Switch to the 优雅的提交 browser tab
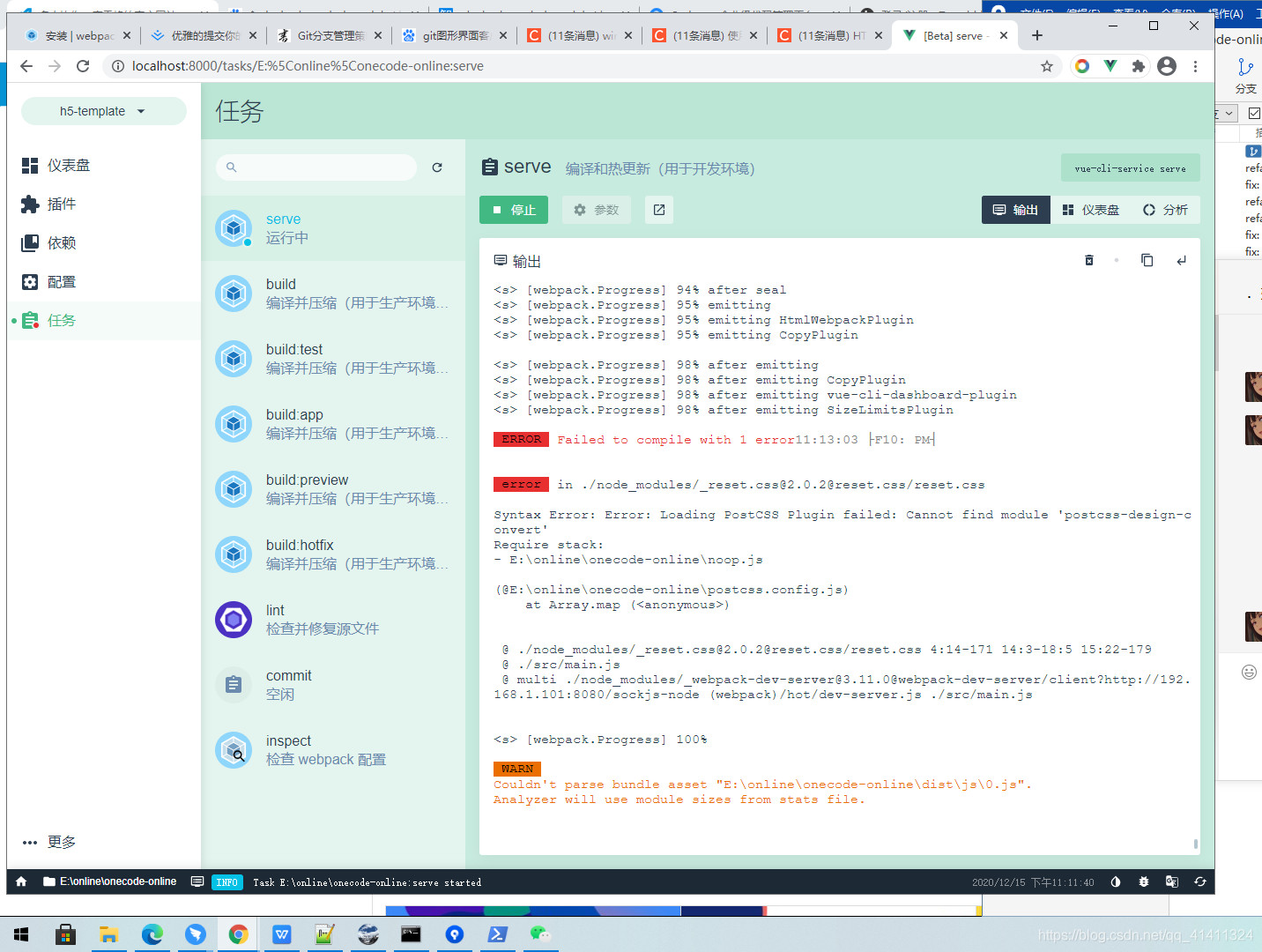Screen dimensions: 1262x952 click(x=204, y=35)
